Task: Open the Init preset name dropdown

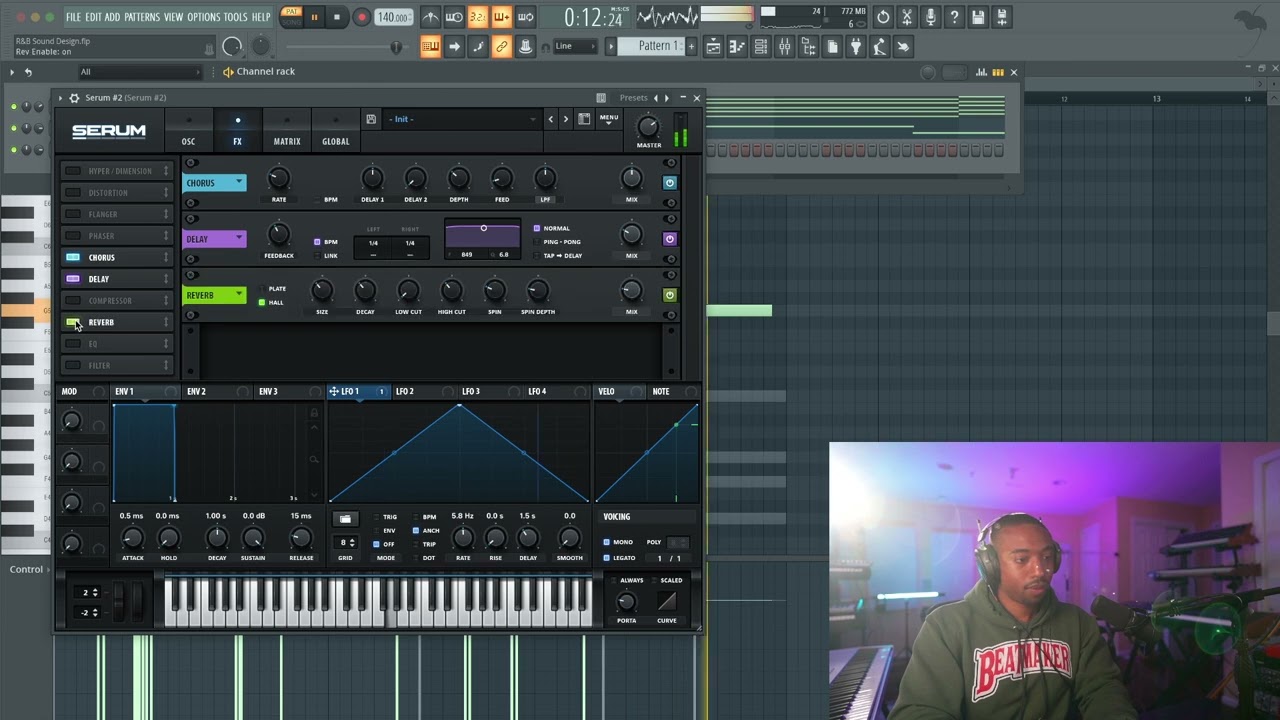Action: pos(463,119)
